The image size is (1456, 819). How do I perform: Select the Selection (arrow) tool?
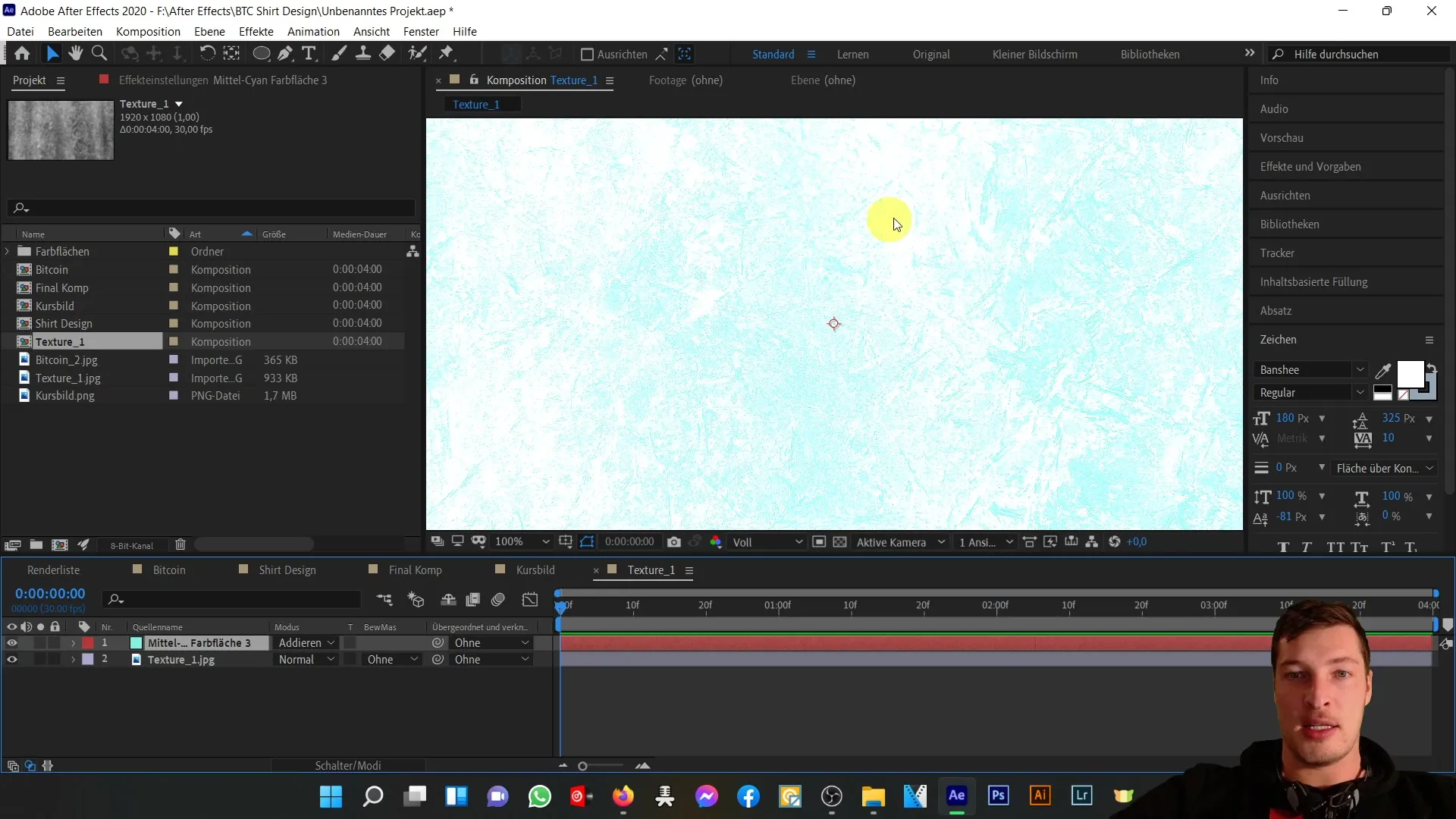point(52,54)
